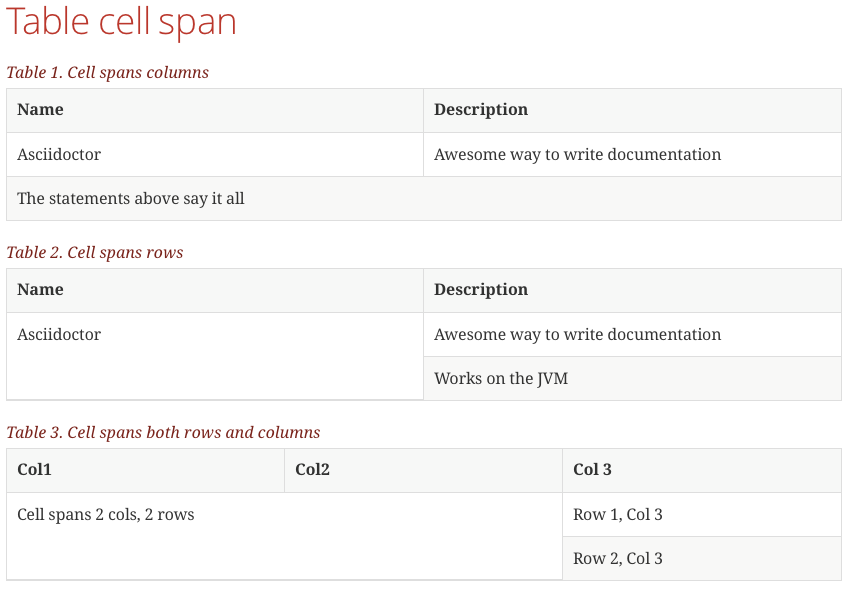Select the "Row 2, Col 3" cell
Screen dimensions: 849x590
click(x=617, y=559)
